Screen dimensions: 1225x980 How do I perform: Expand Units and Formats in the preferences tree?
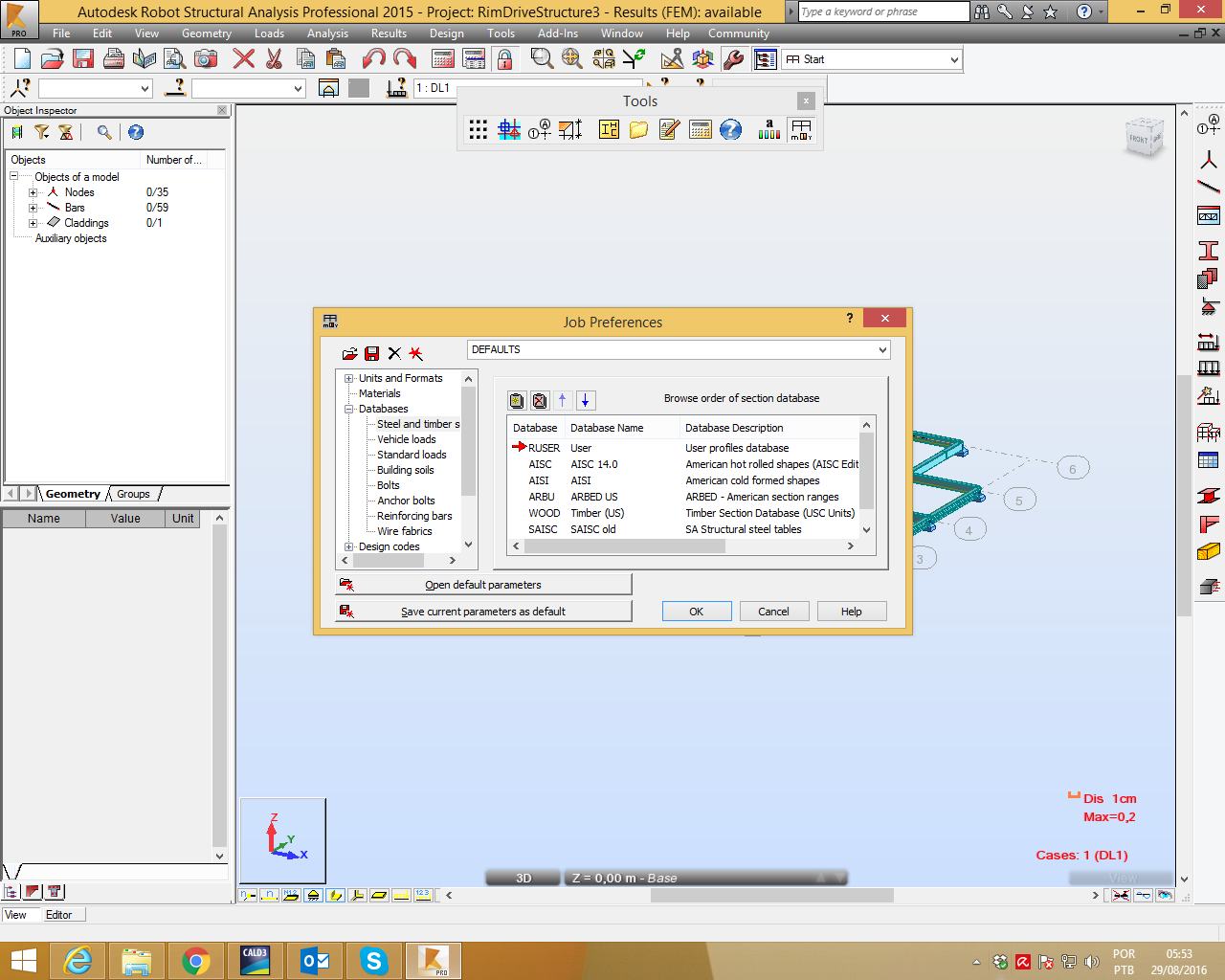coord(348,378)
